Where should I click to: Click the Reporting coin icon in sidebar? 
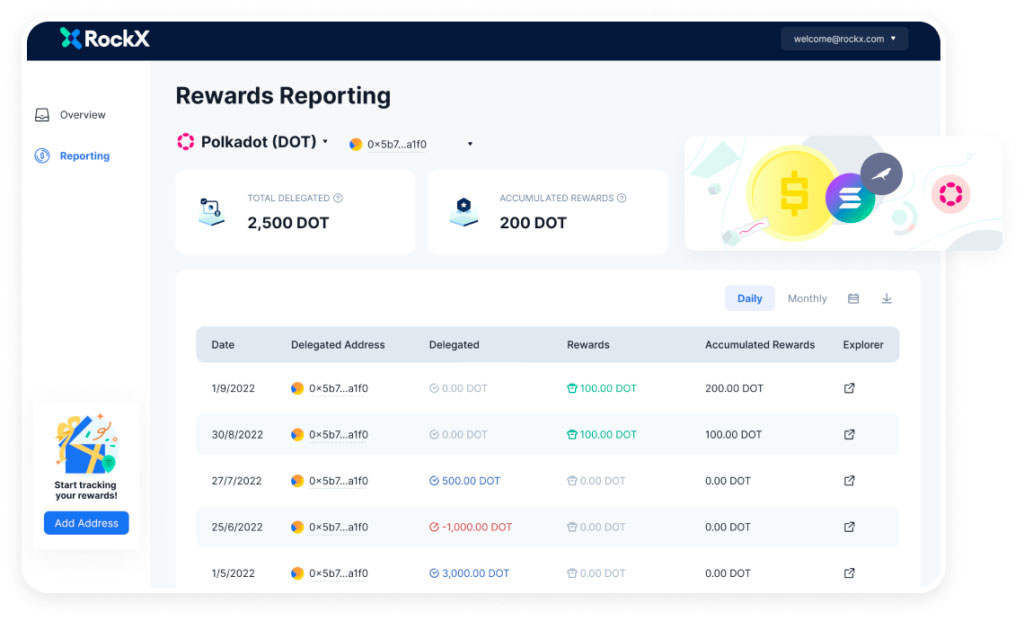(x=42, y=156)
